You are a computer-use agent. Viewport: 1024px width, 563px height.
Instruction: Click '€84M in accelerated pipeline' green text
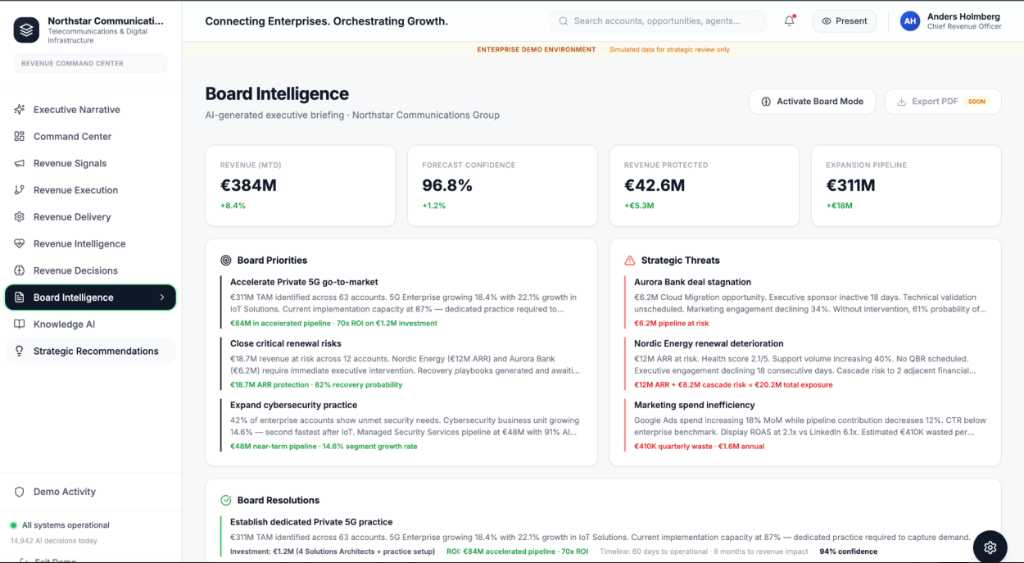[x=280, y=323]
